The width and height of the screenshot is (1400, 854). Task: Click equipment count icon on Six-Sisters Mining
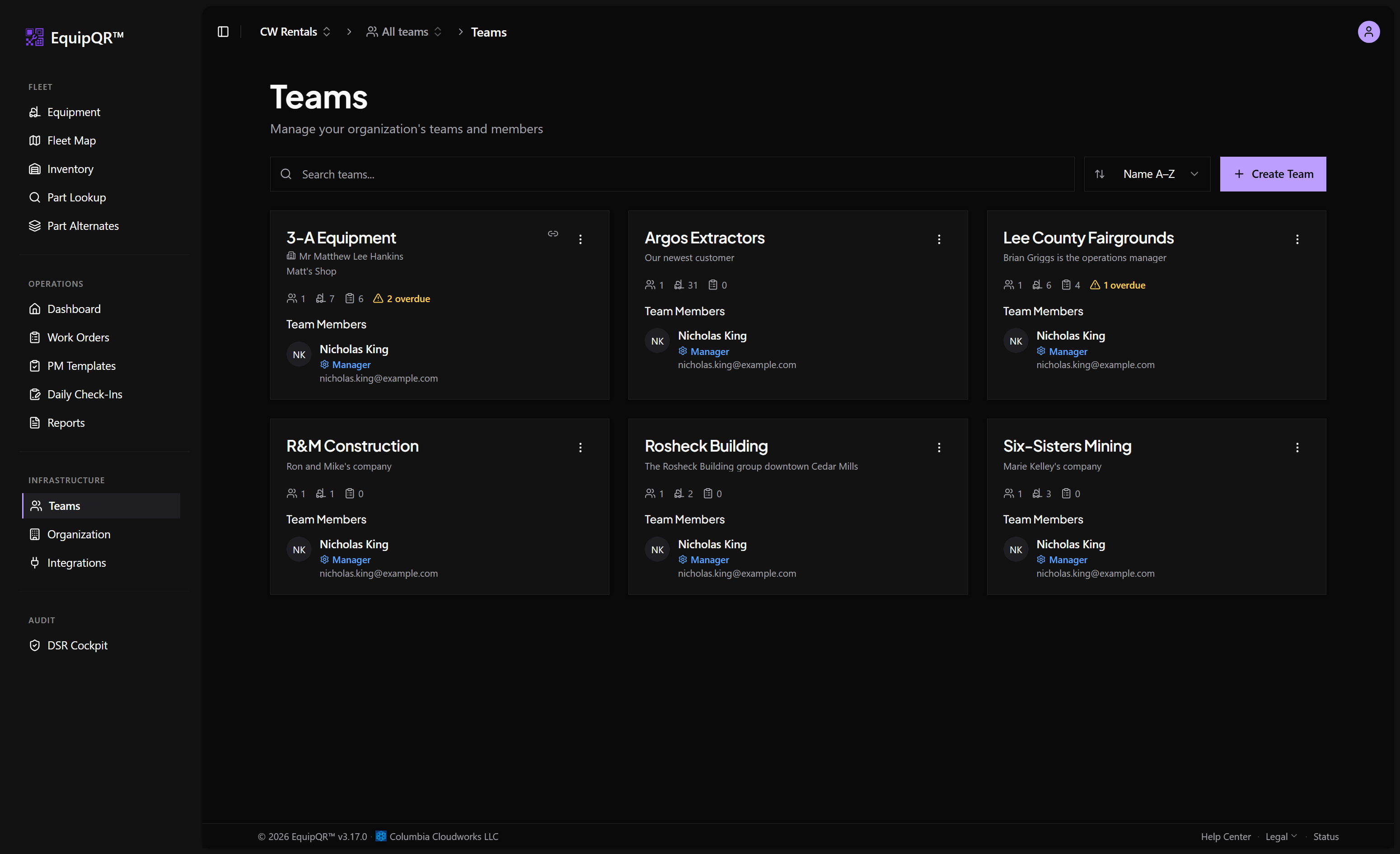1037,493
